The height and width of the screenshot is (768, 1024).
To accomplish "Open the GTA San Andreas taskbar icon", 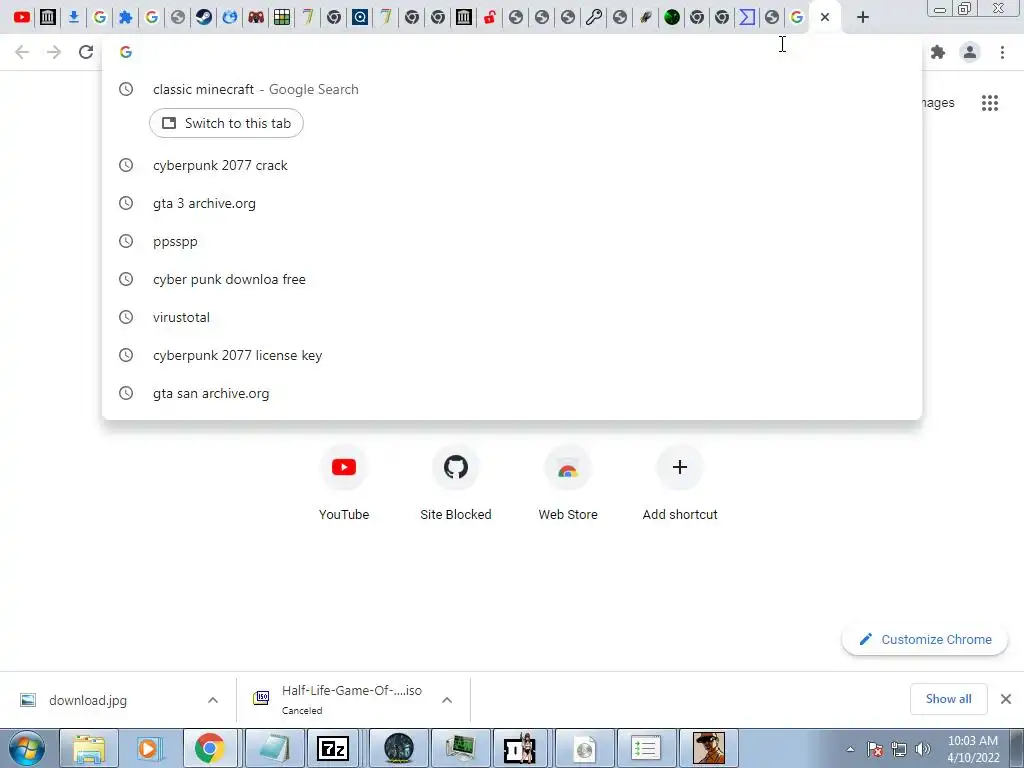I will 709,748.
